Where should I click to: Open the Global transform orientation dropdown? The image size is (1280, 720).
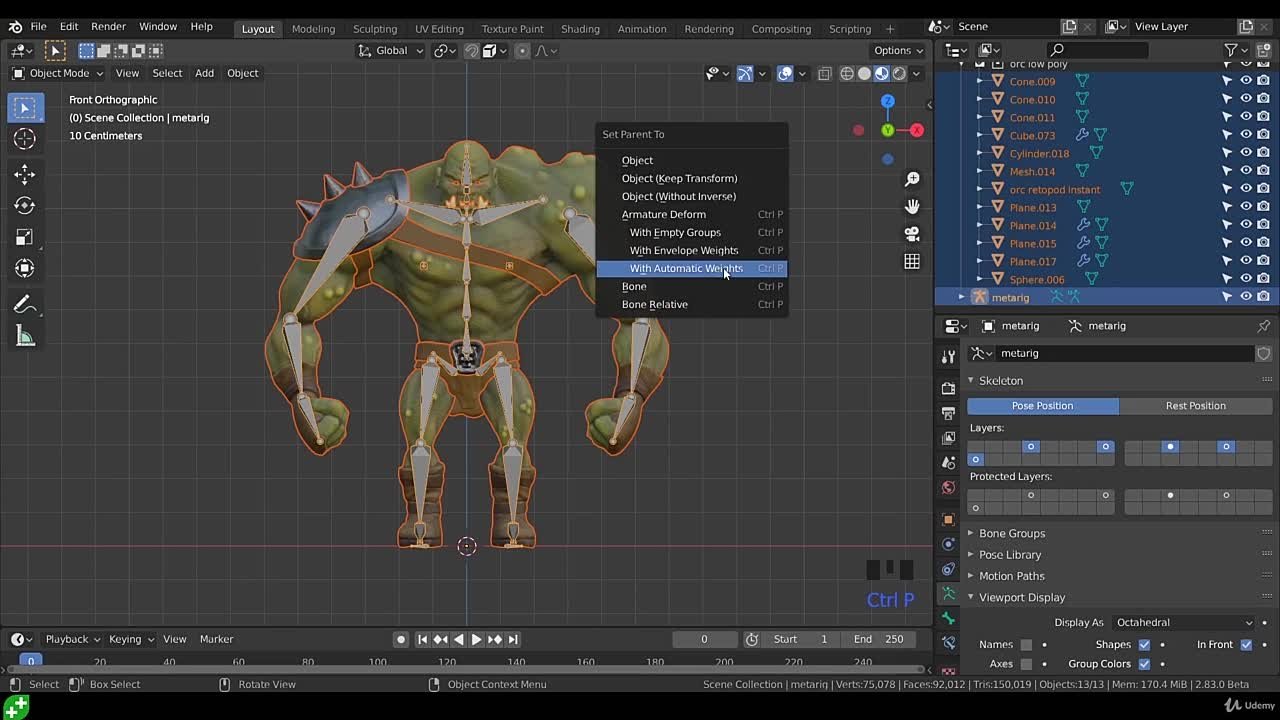click(x=392, y=51)
